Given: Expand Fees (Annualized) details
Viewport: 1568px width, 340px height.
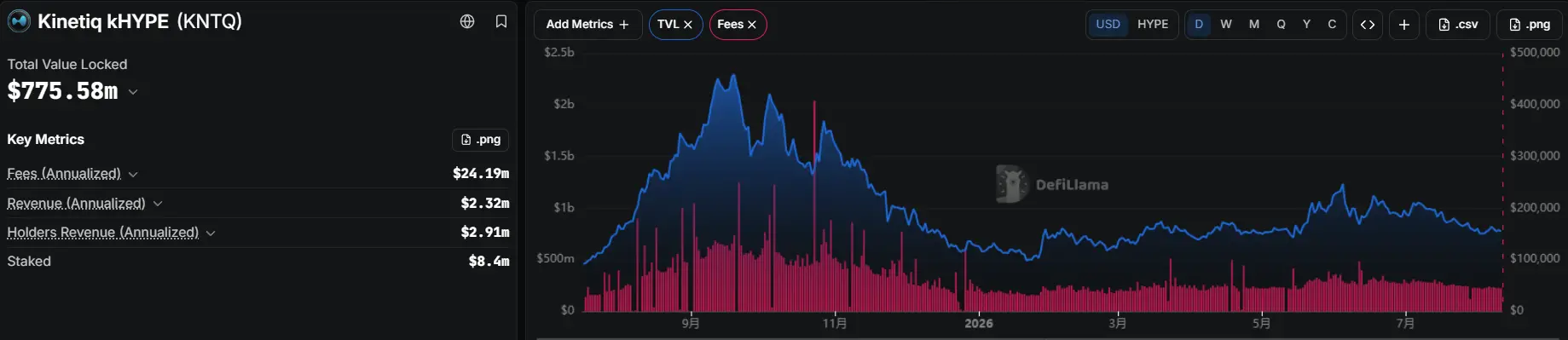Looking at the screenshot, I should [x=133, y=174].
